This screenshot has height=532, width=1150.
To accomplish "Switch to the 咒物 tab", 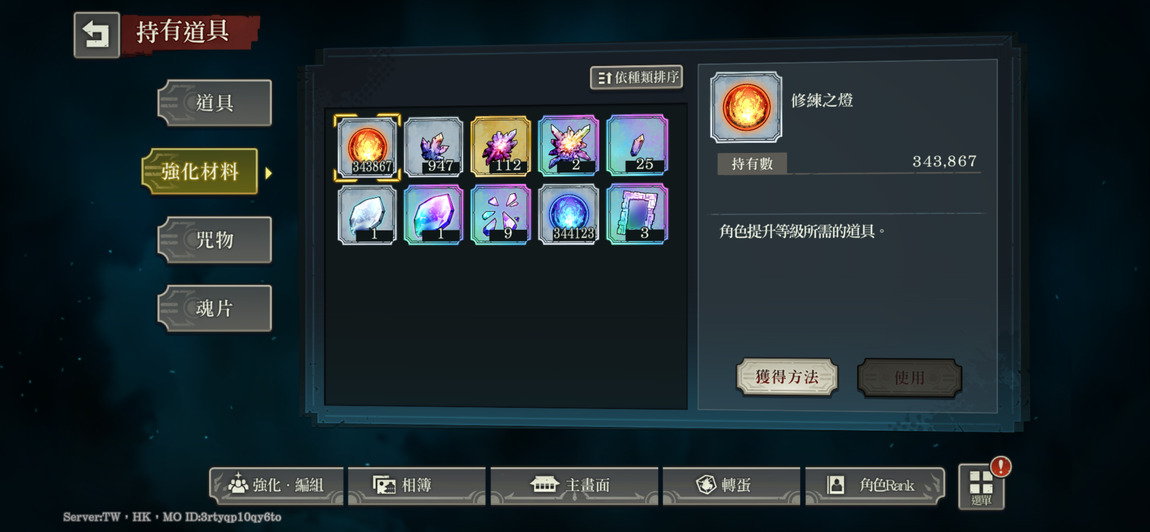I will tap(214, 240).
